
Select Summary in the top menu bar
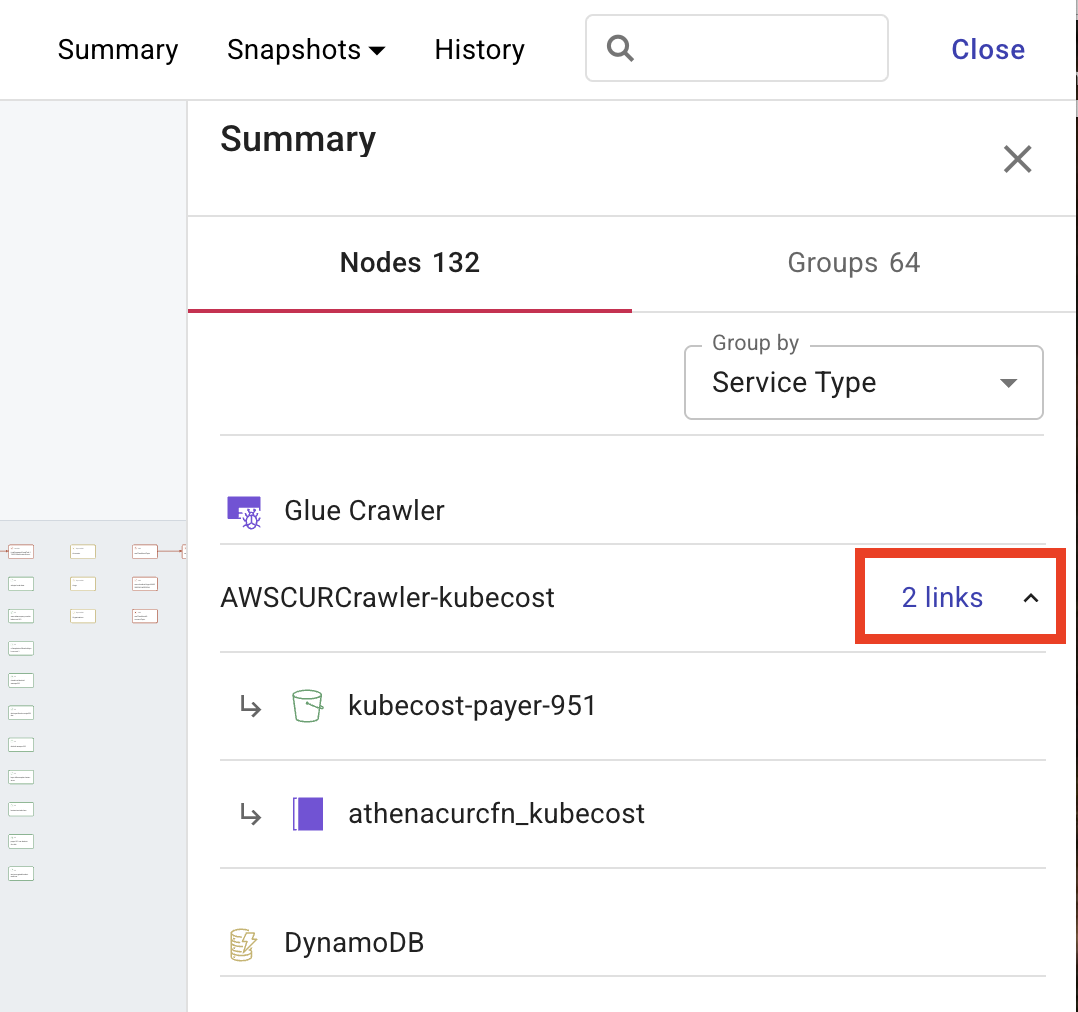pos(118,49)
